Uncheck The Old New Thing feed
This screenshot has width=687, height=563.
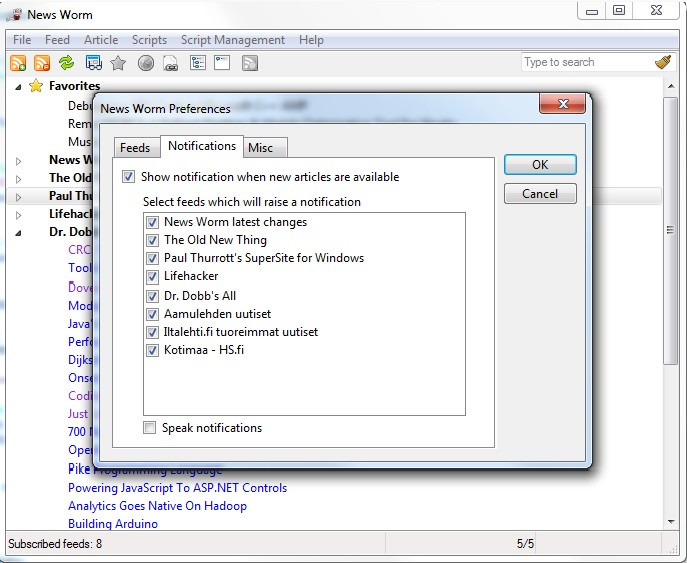point(152,240)
